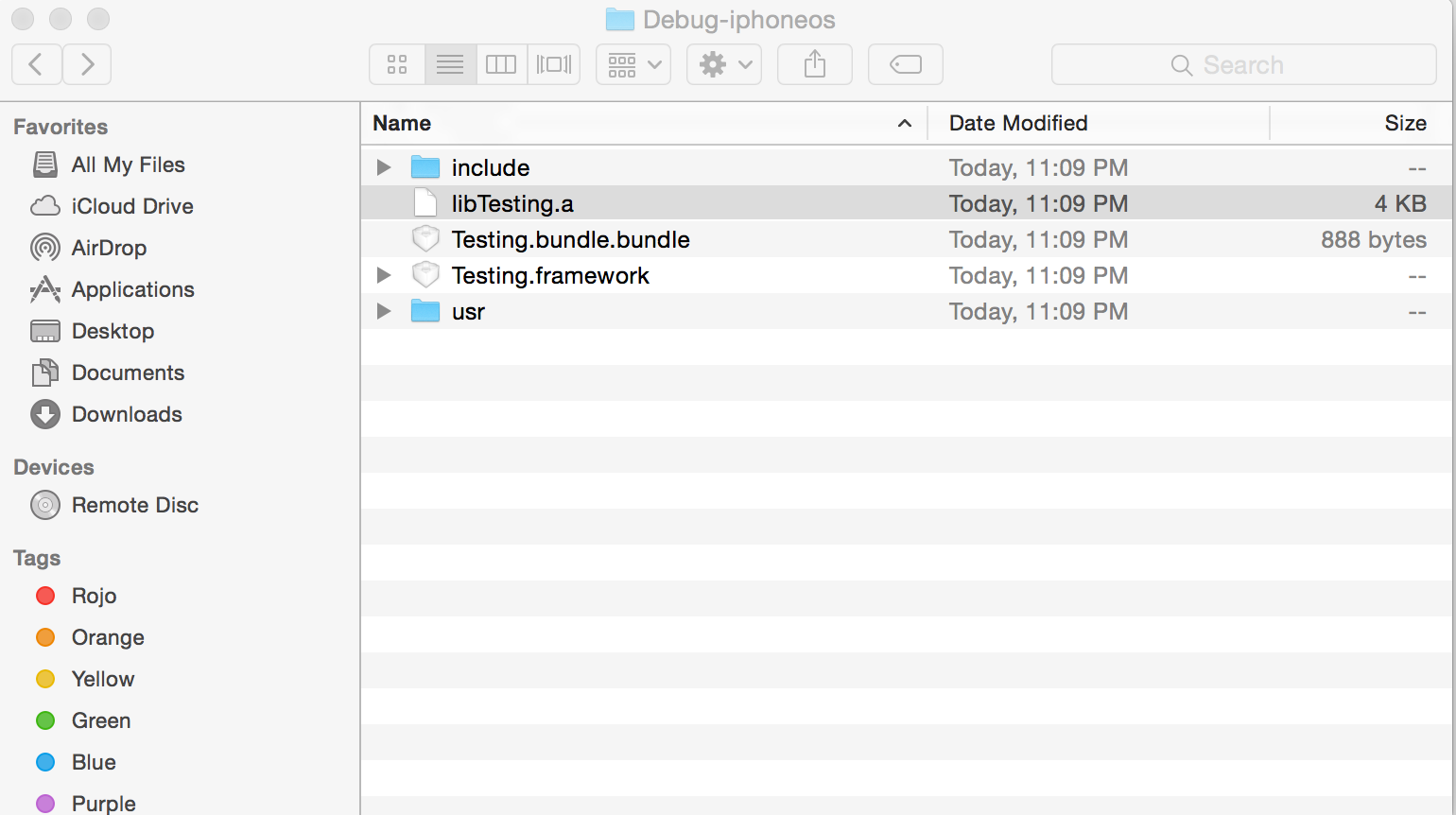Image resolution: width=1456 pixels, height=815 pixels.
Task: Go forward with the right arrow button
Action: tap(87, 64)
